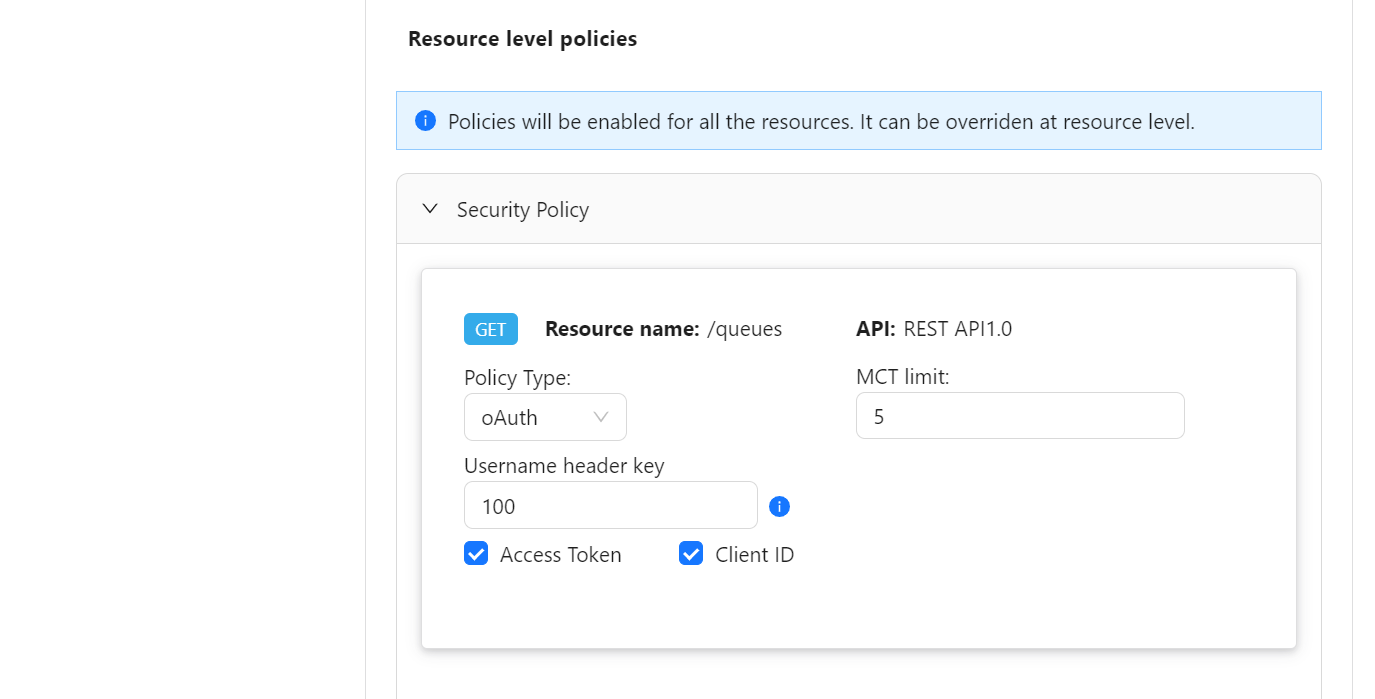The image size is (1375, 699).
Task: Click the blue Client ID check icon
Action: (691, 553)
